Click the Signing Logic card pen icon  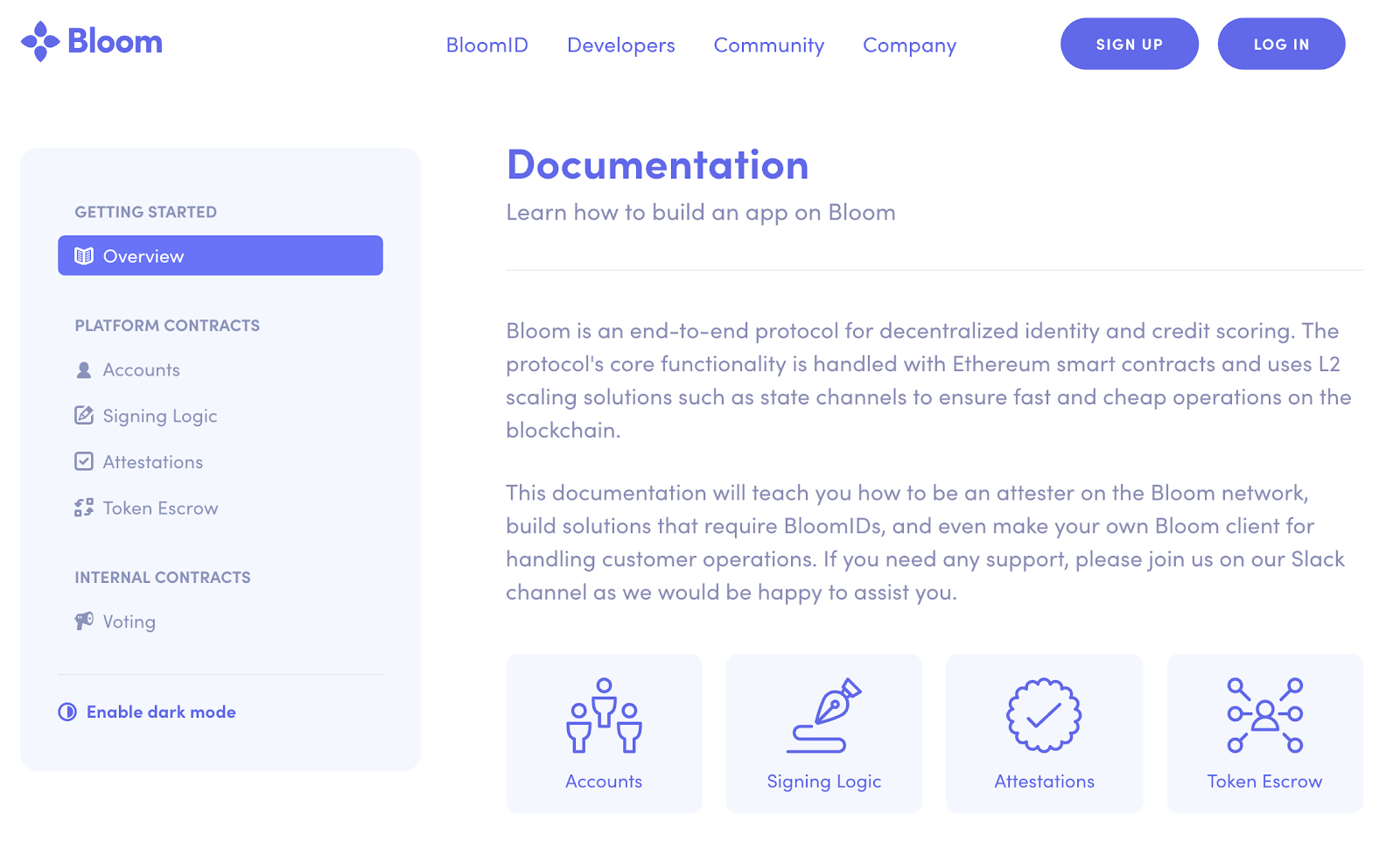[x=824, y=715]
